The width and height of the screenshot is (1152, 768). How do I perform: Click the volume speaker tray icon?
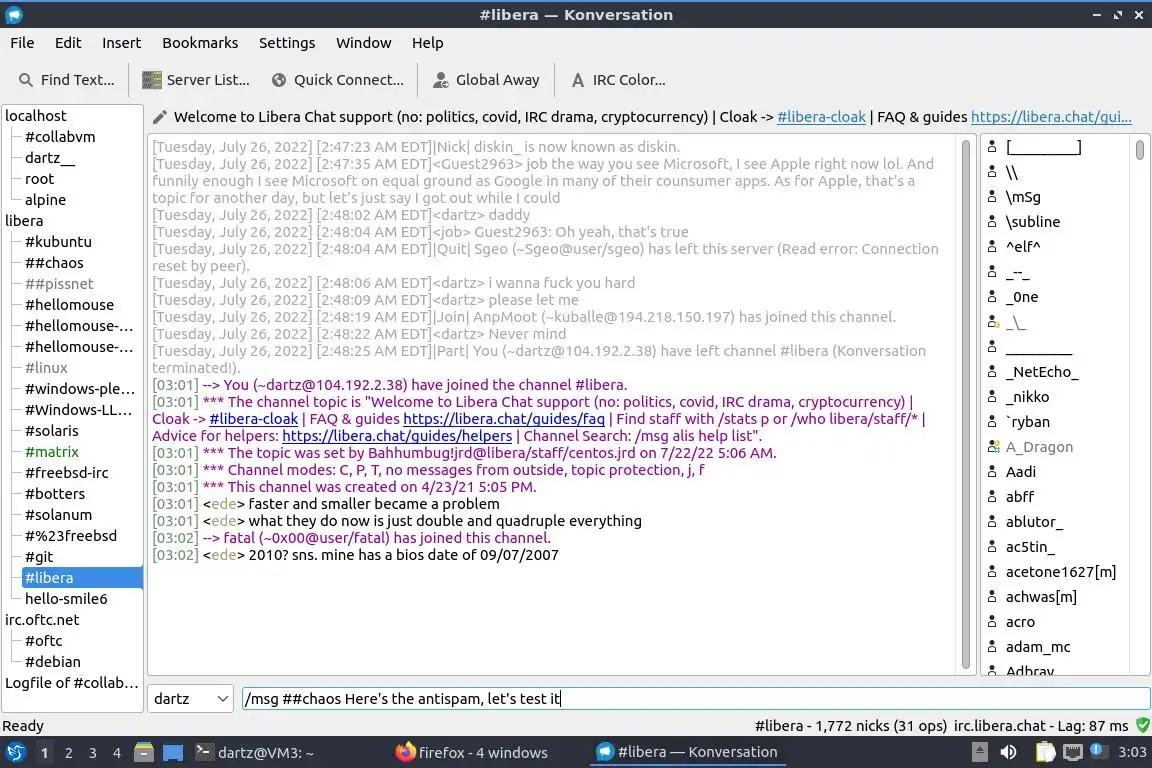point(1009,752)
